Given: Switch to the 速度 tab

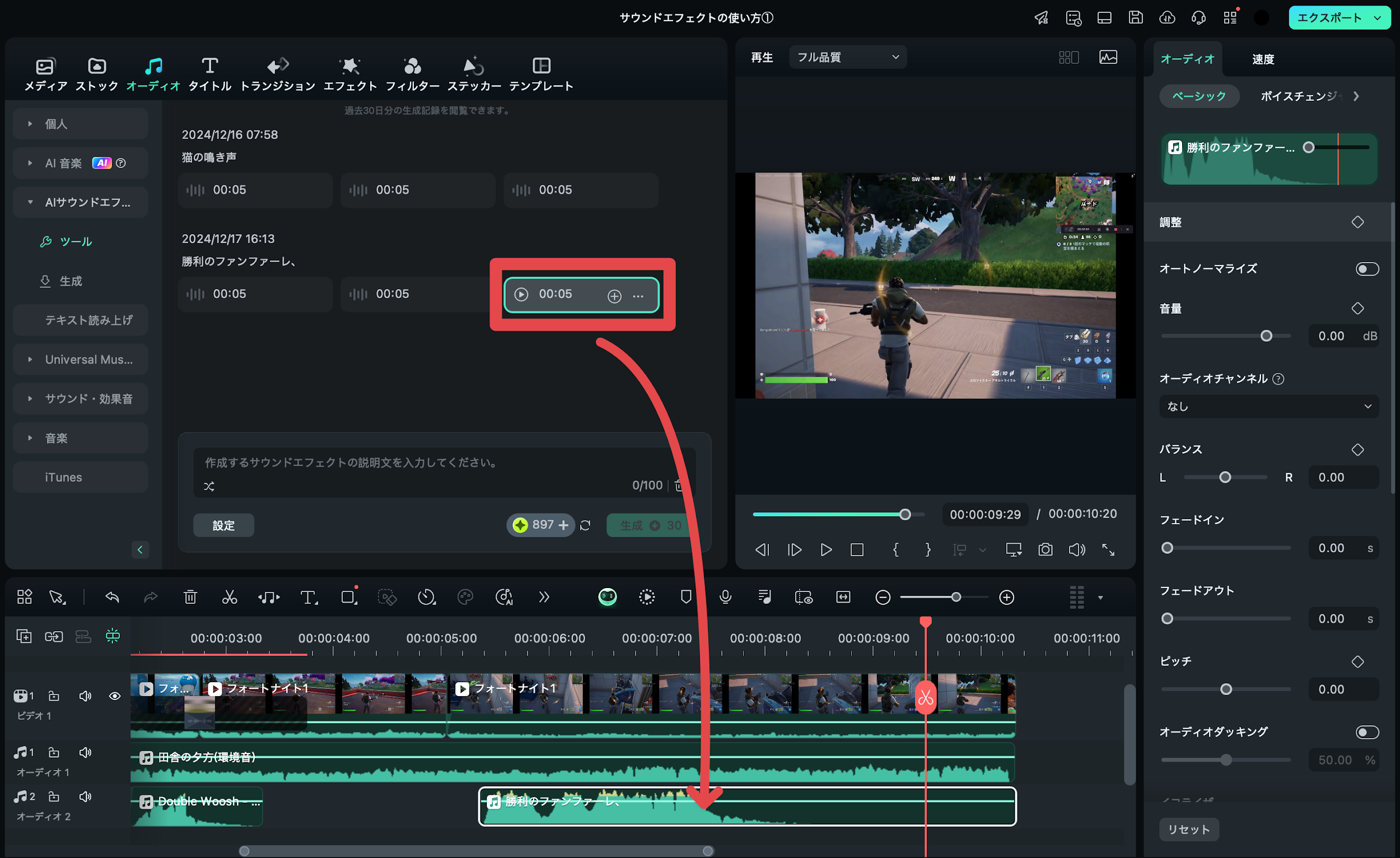Looking at the screenshot, I should [1262, 59].
